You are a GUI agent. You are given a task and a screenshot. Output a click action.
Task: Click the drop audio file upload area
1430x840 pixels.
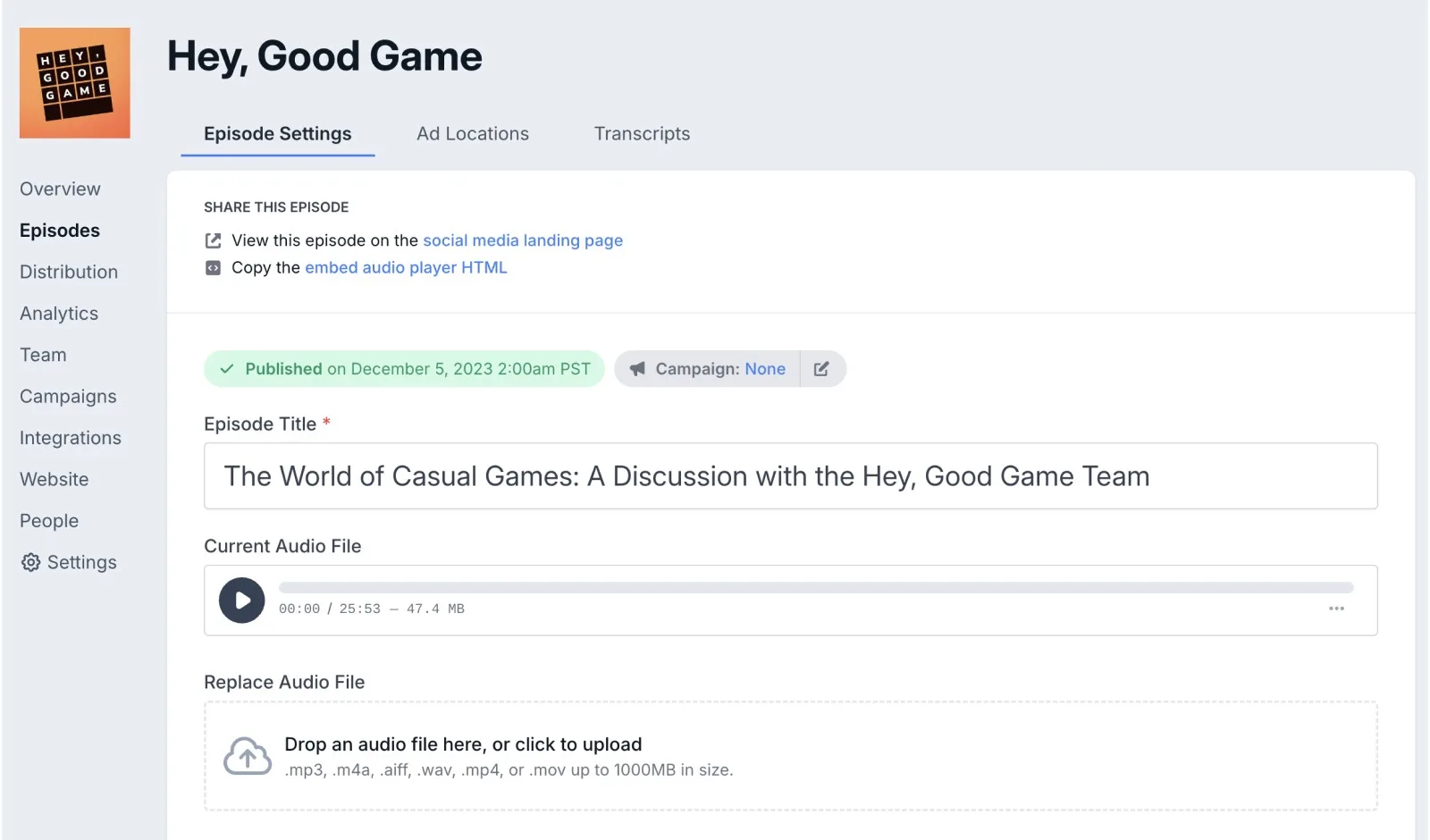point(790,756)
